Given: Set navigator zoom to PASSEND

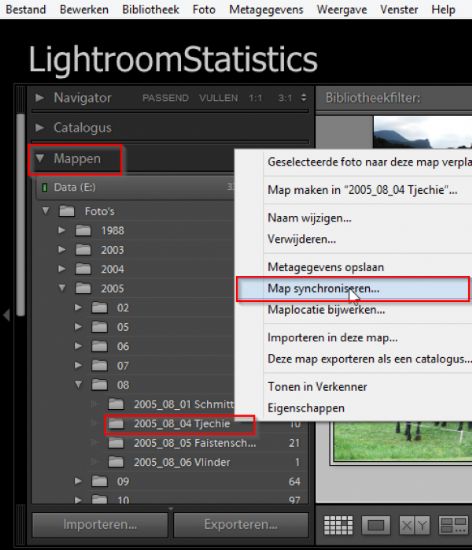Looking at the screenshot, I should (166, 98).
